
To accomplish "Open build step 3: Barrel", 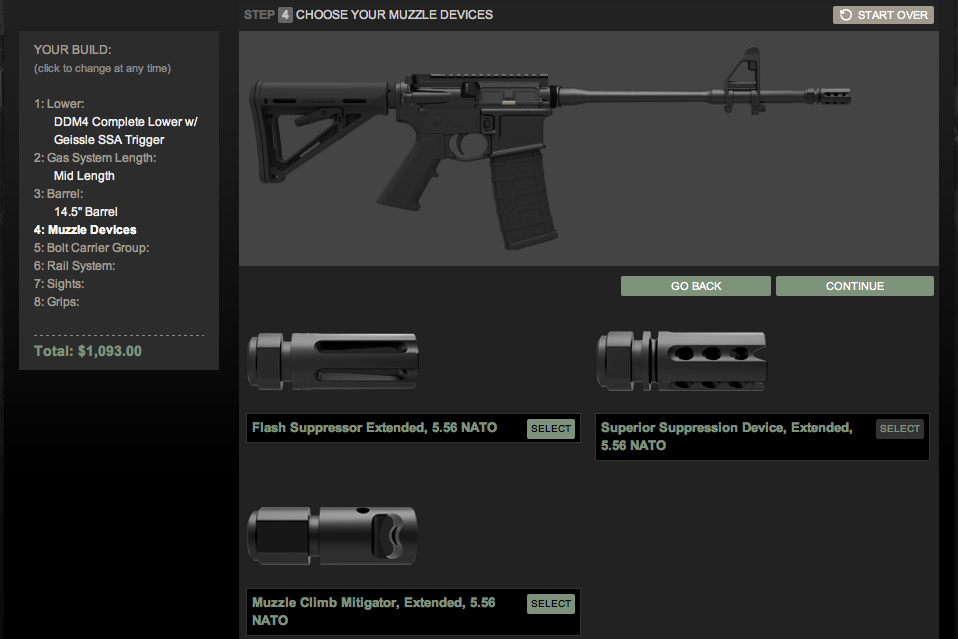I will 58,194.
